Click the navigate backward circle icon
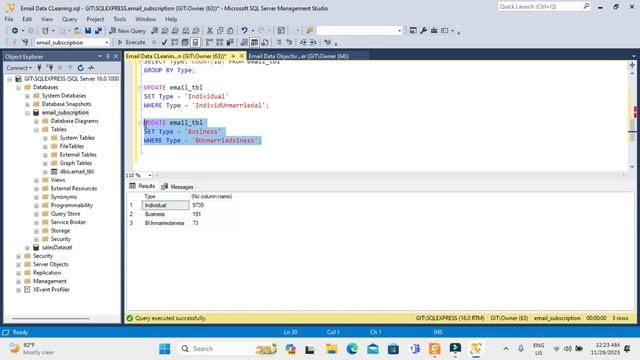 [15, 31]
